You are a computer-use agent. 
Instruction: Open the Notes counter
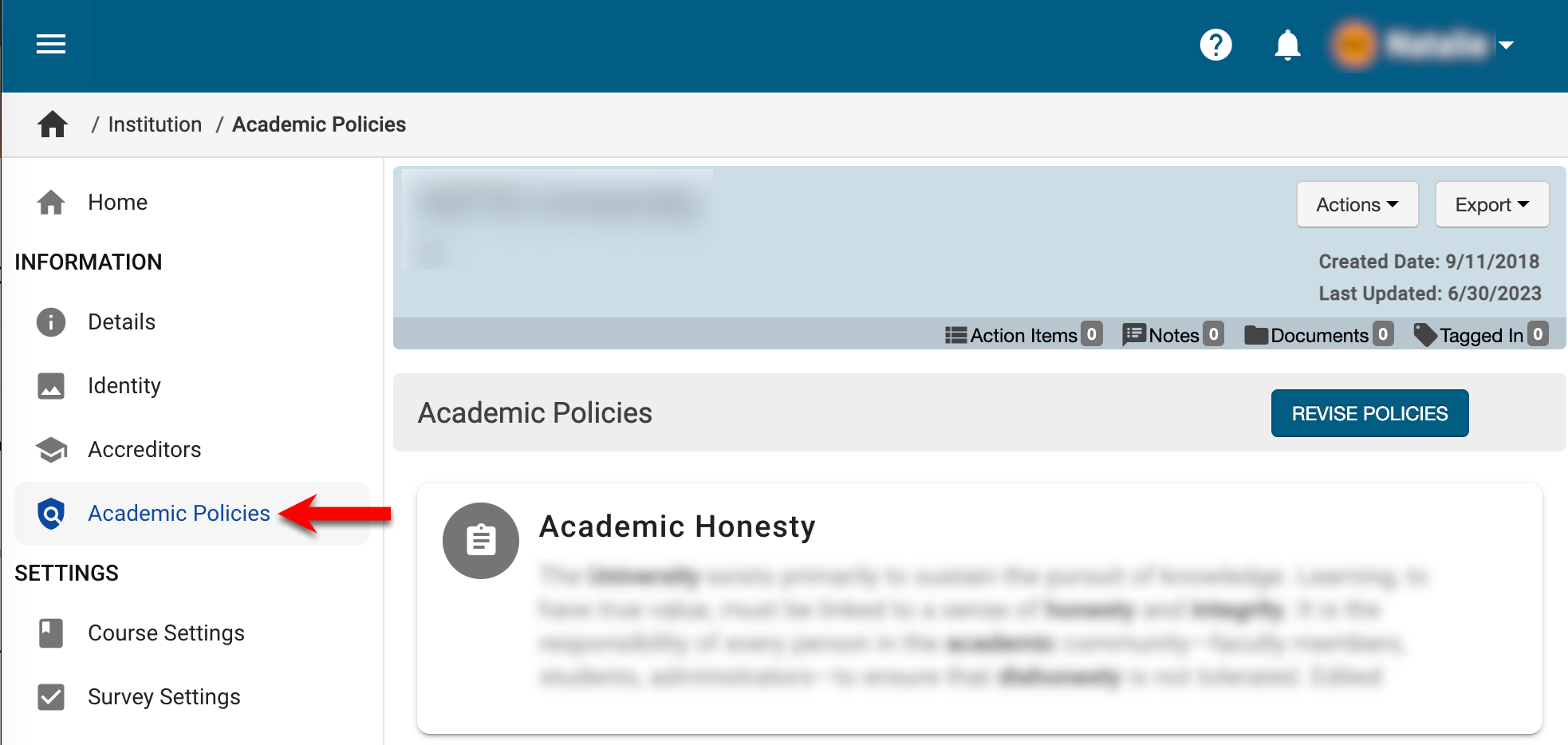[1172, 335]
